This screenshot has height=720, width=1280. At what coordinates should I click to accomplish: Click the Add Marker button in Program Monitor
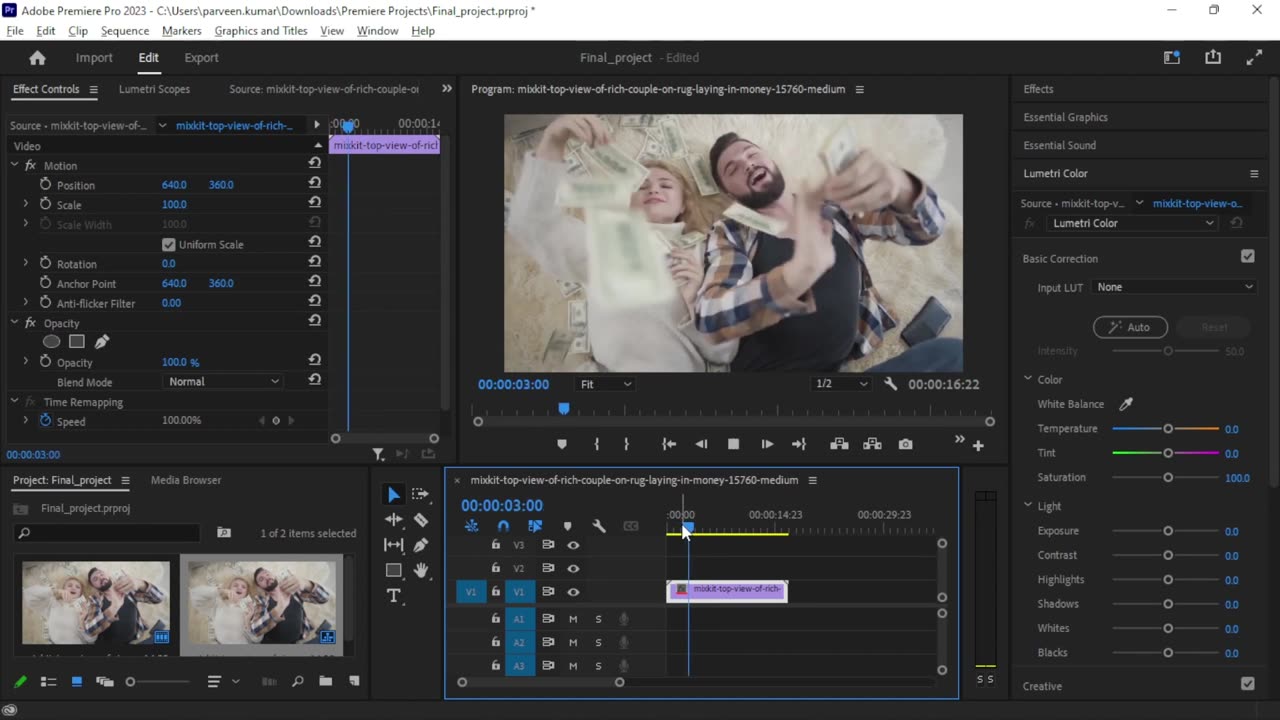pos(561,444)
